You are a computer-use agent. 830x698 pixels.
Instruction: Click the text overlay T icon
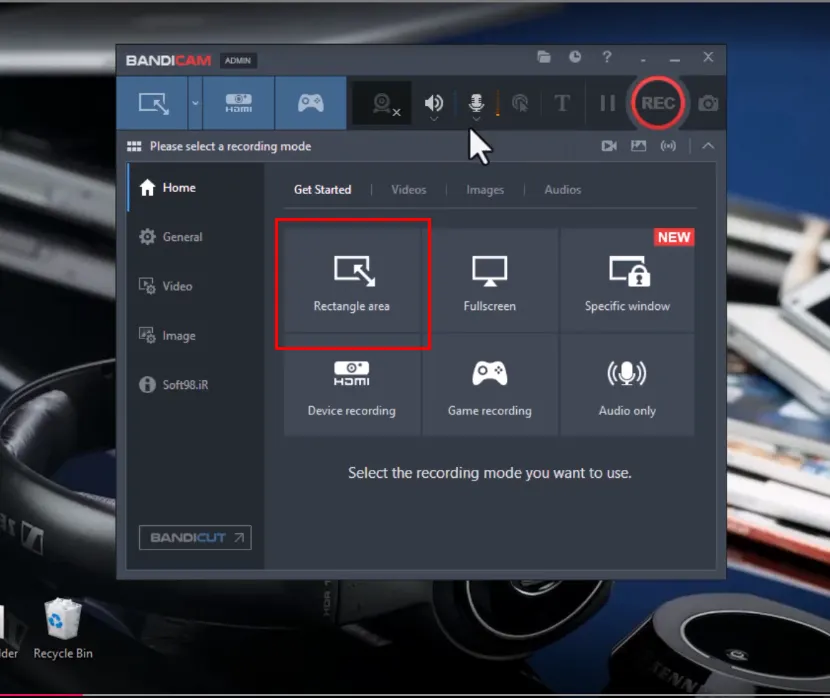click(562, 103)
